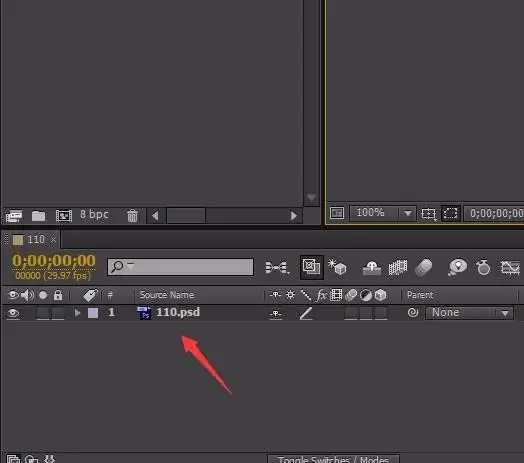Expand the 110.psd layer properties

(78, 313)
